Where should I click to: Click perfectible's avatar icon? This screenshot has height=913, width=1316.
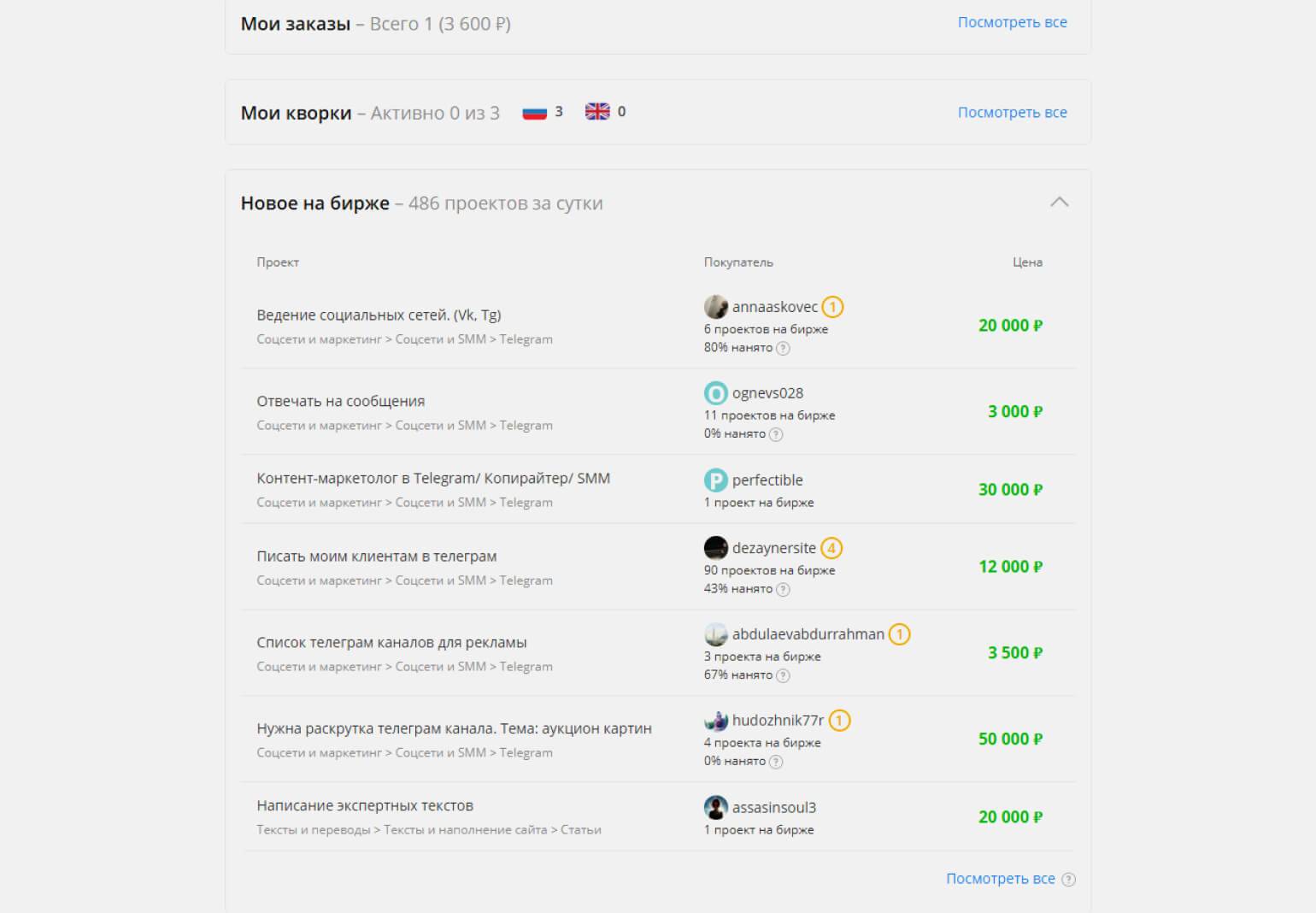[x=715, y=480]
